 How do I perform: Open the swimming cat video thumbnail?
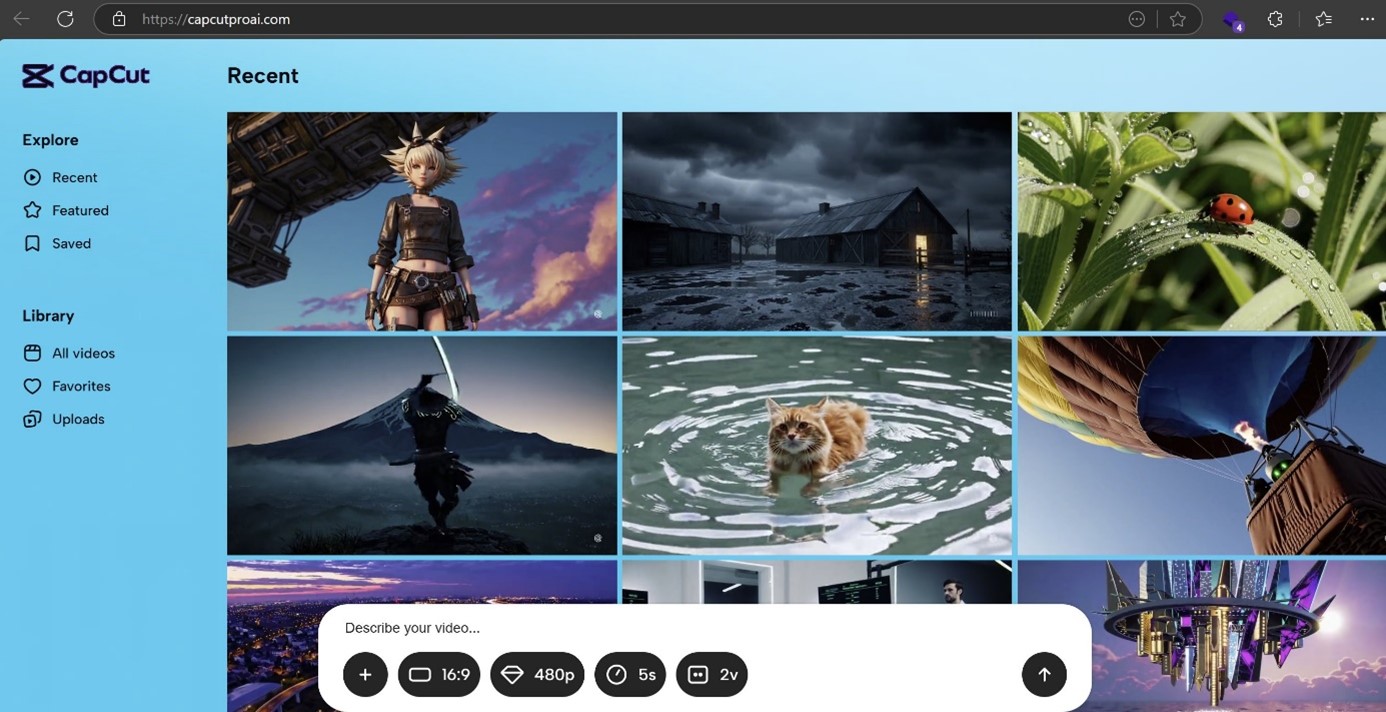817,445
